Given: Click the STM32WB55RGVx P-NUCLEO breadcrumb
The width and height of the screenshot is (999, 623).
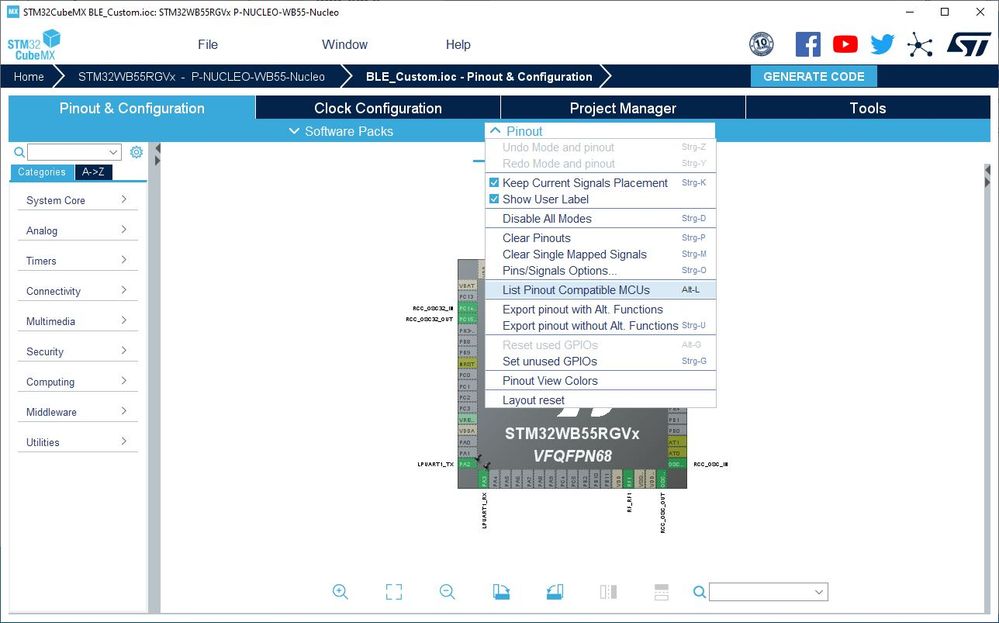Looking at the screenshot, I should pos(201,76).
